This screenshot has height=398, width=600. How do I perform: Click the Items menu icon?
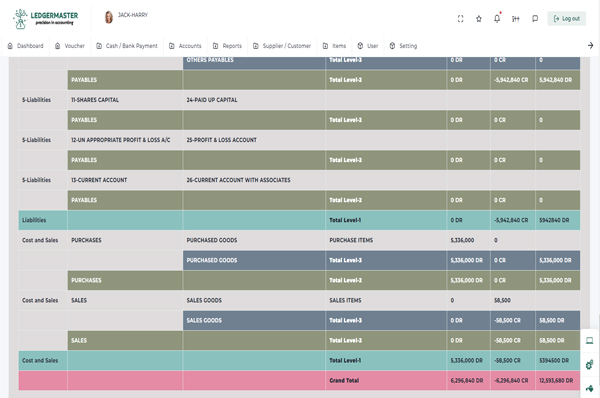(325, 46)
